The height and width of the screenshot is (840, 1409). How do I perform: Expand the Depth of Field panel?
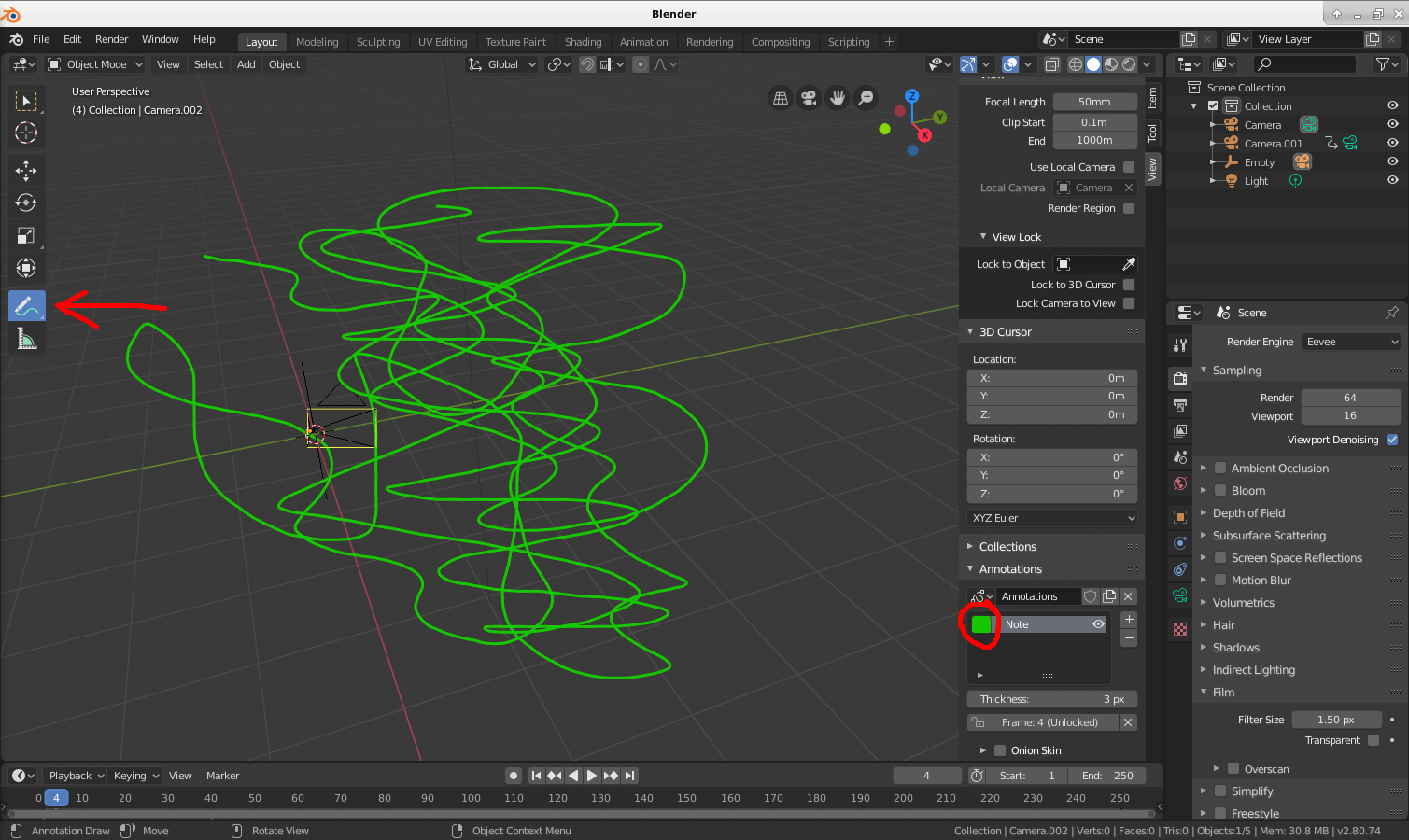(x=1248, y=513)
